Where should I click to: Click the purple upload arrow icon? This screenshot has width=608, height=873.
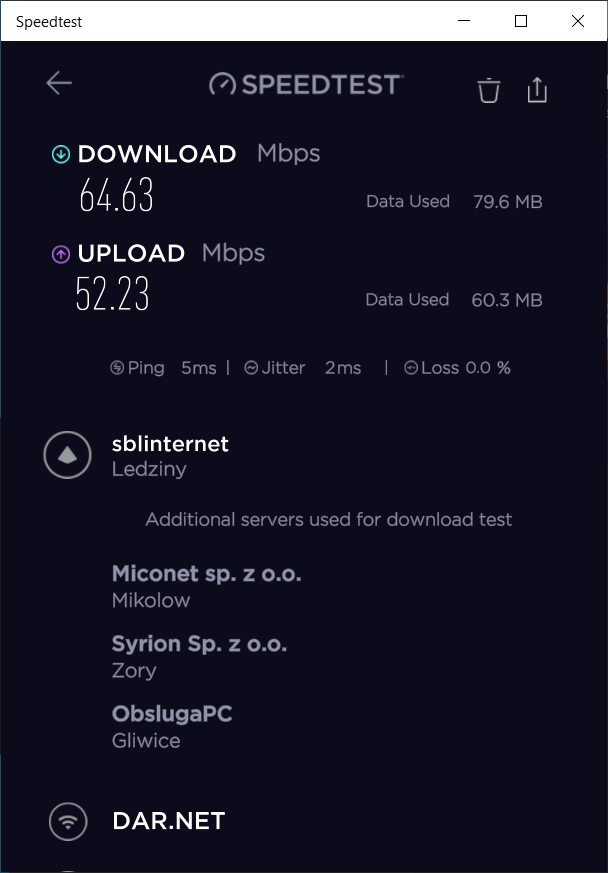click(61, 254)
